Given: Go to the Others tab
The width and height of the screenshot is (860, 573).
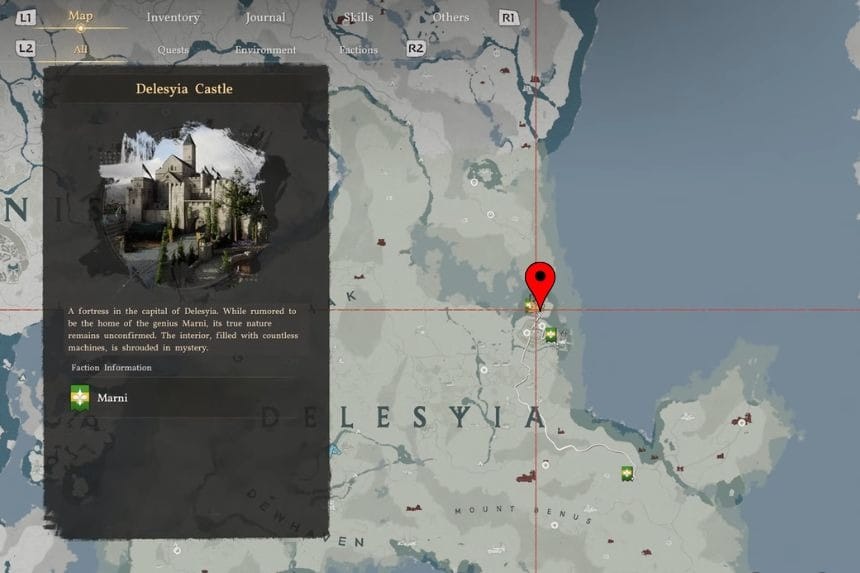Looking at the screenshot, I should click(450, 17).
